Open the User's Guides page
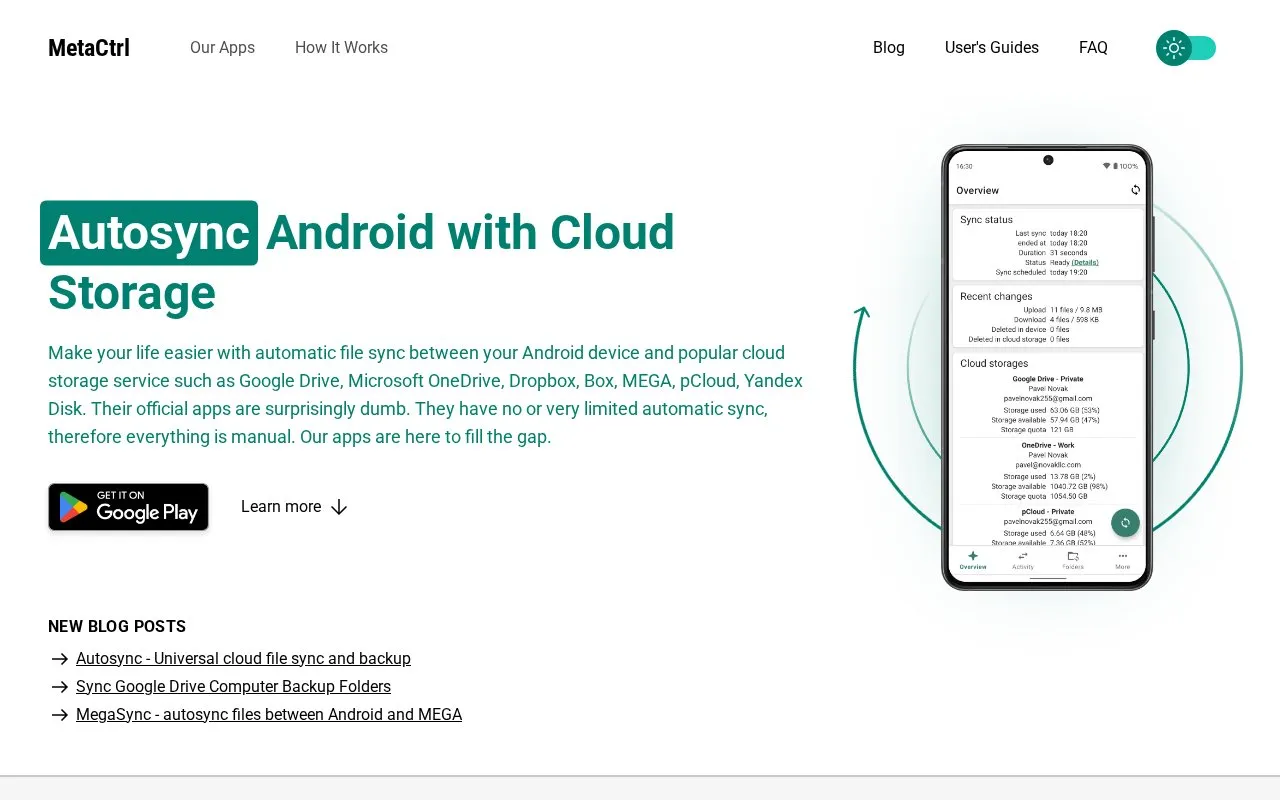Image resolution: width=1280 pixels, height=800 pixels. coord(992,48)
